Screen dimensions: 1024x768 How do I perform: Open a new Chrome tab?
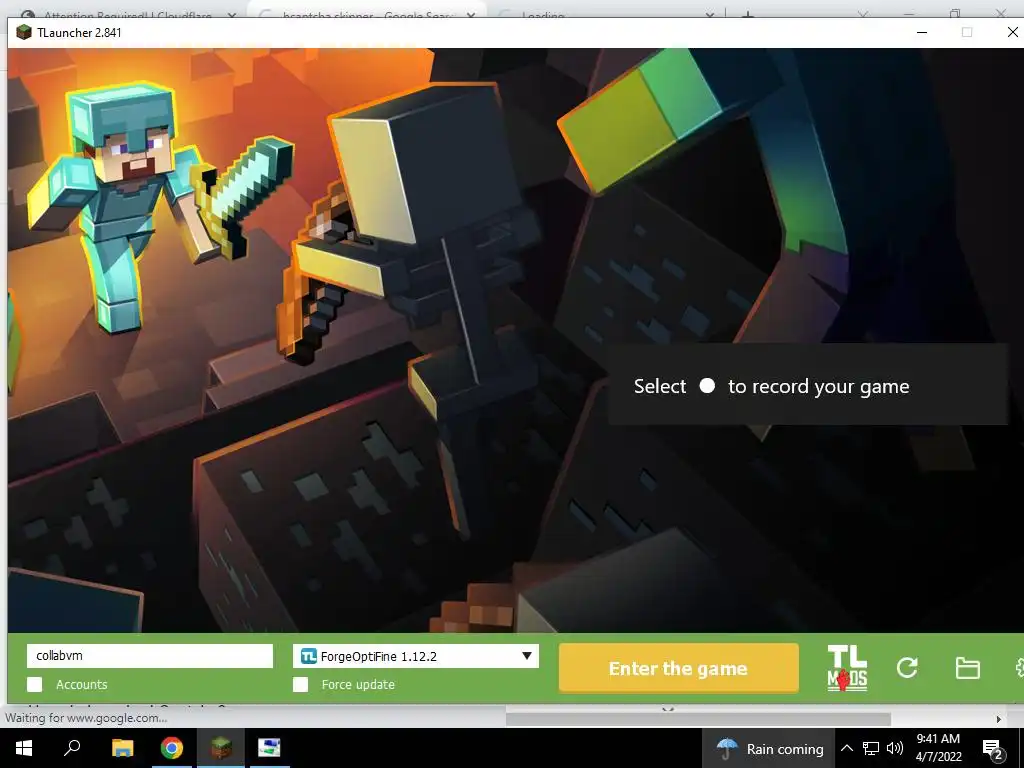[x=748, y=14]
